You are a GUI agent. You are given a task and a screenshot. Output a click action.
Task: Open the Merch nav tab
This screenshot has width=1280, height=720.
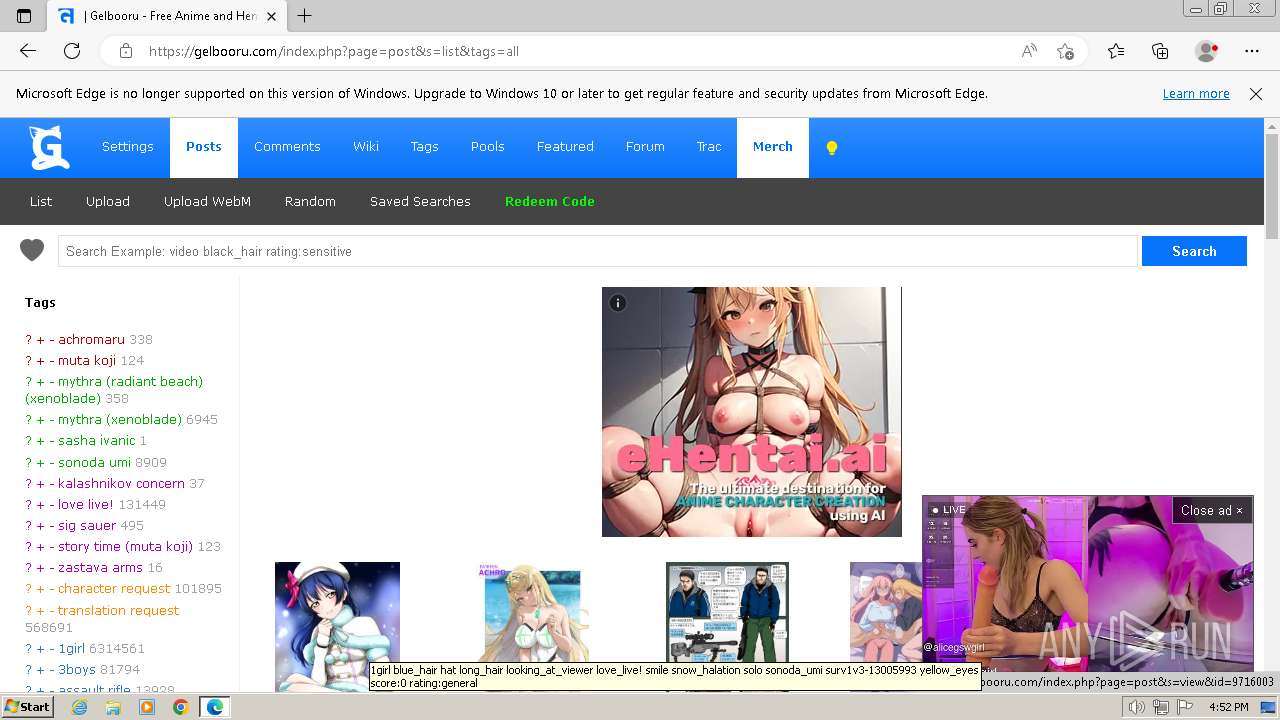coord(773,147)
